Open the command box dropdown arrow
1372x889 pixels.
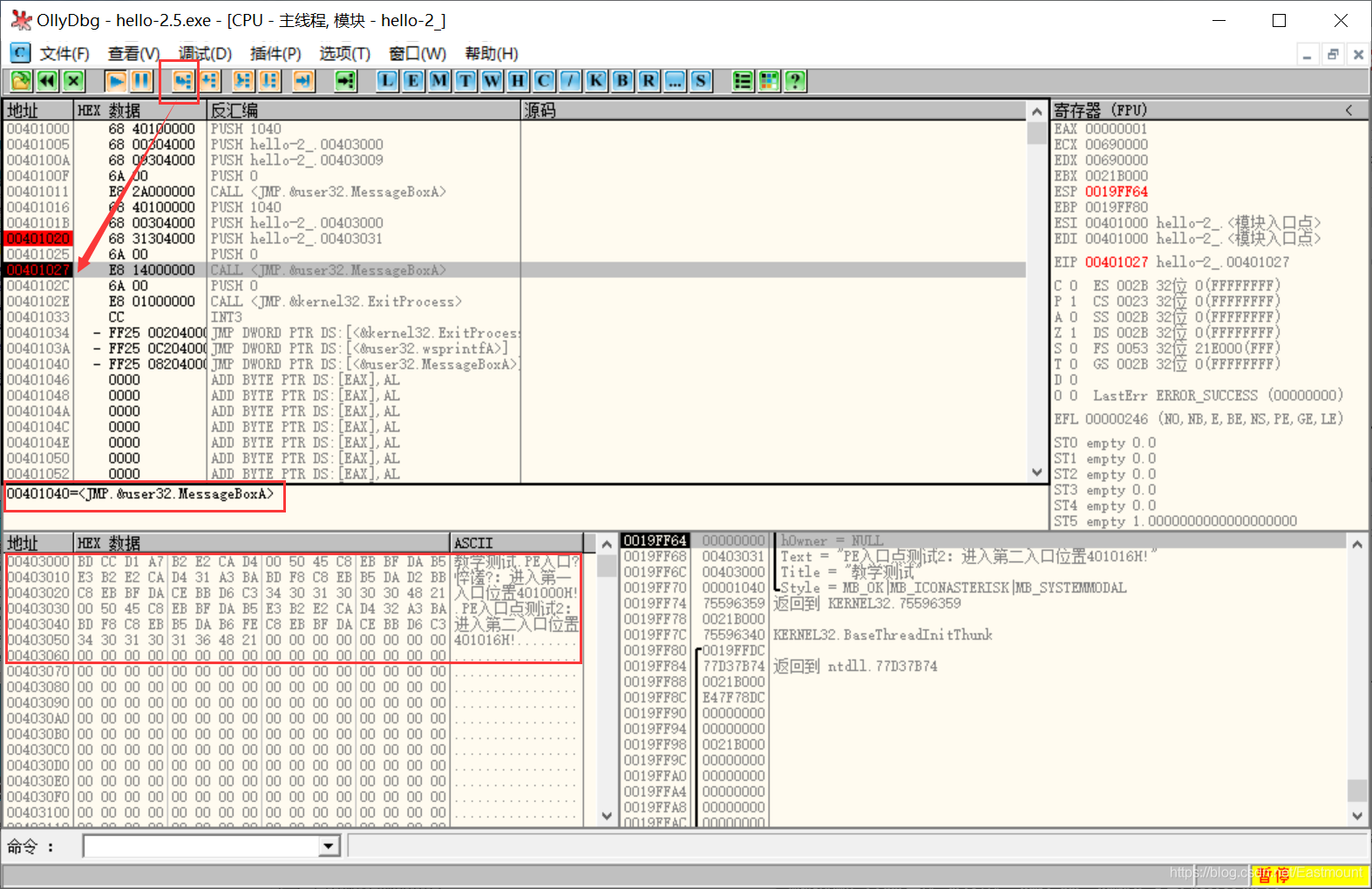[329, 845]
